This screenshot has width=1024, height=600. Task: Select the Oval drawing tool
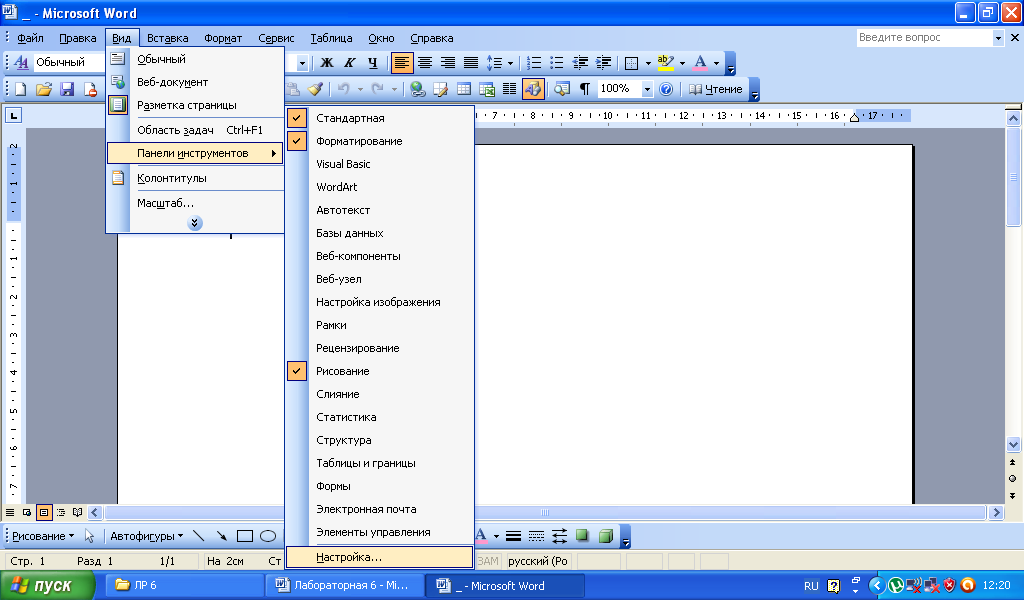pyautogui.click(x=268, y=536)
